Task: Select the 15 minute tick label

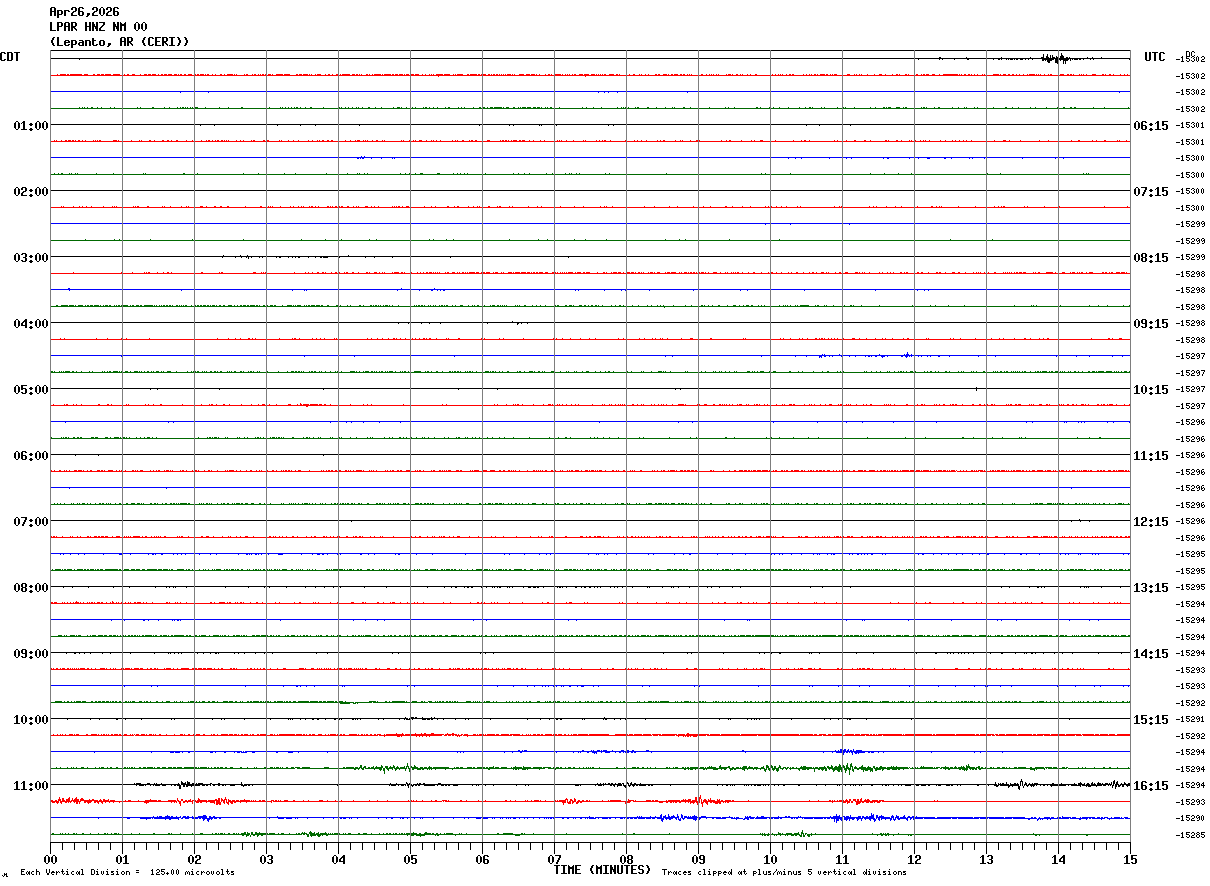Action: [x=1129, y=859]
